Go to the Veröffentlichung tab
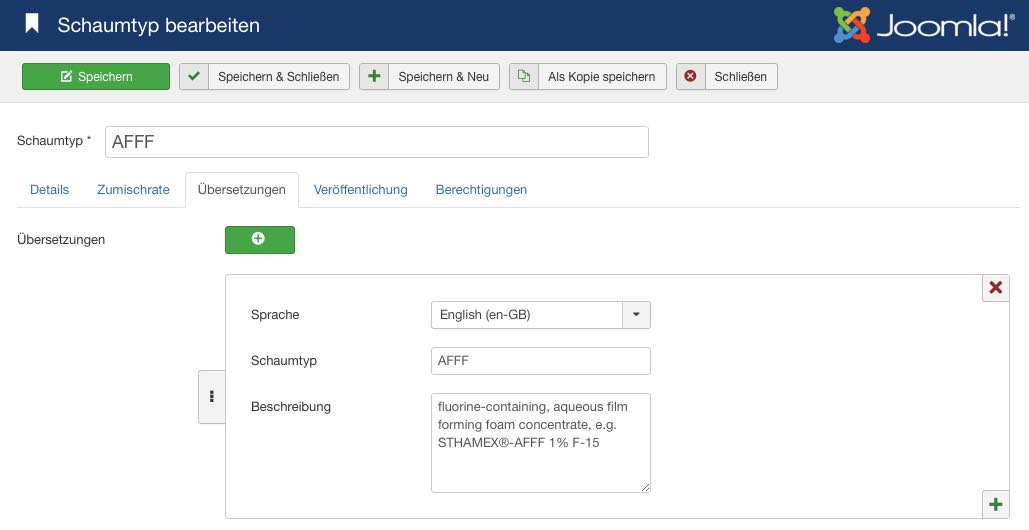Screen dimensions: 1029x530 (x=360, y=190)
